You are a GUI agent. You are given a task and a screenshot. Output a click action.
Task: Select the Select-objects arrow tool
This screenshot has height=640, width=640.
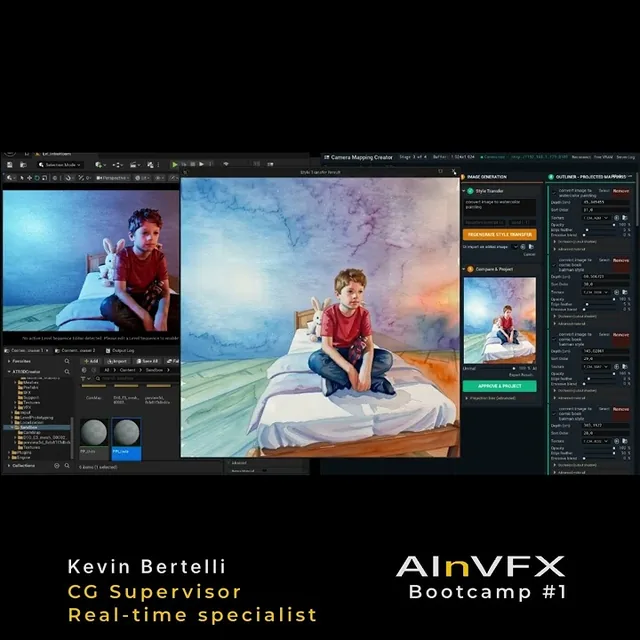click(22, 178)
